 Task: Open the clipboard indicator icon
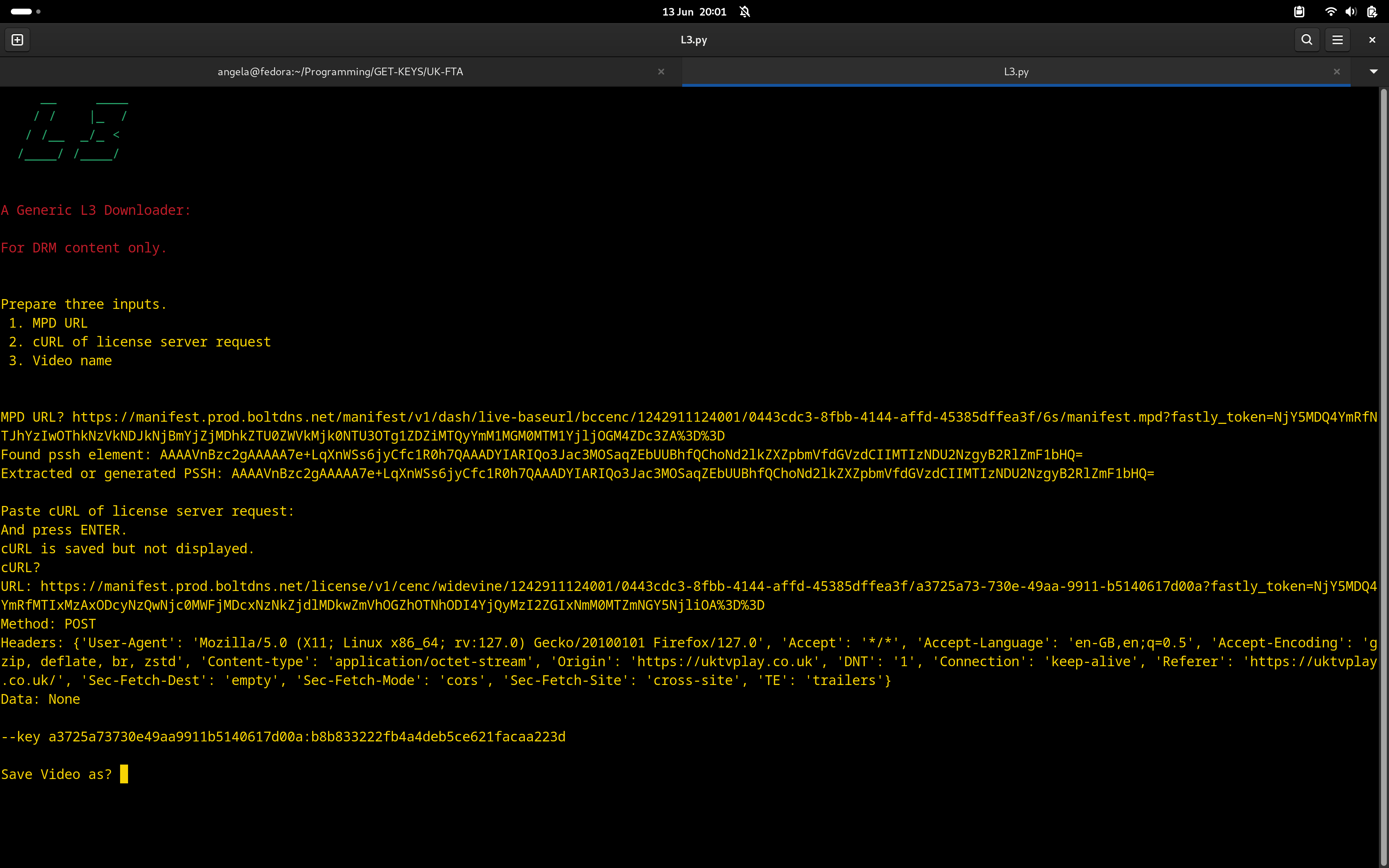[x=1299, y=12]
